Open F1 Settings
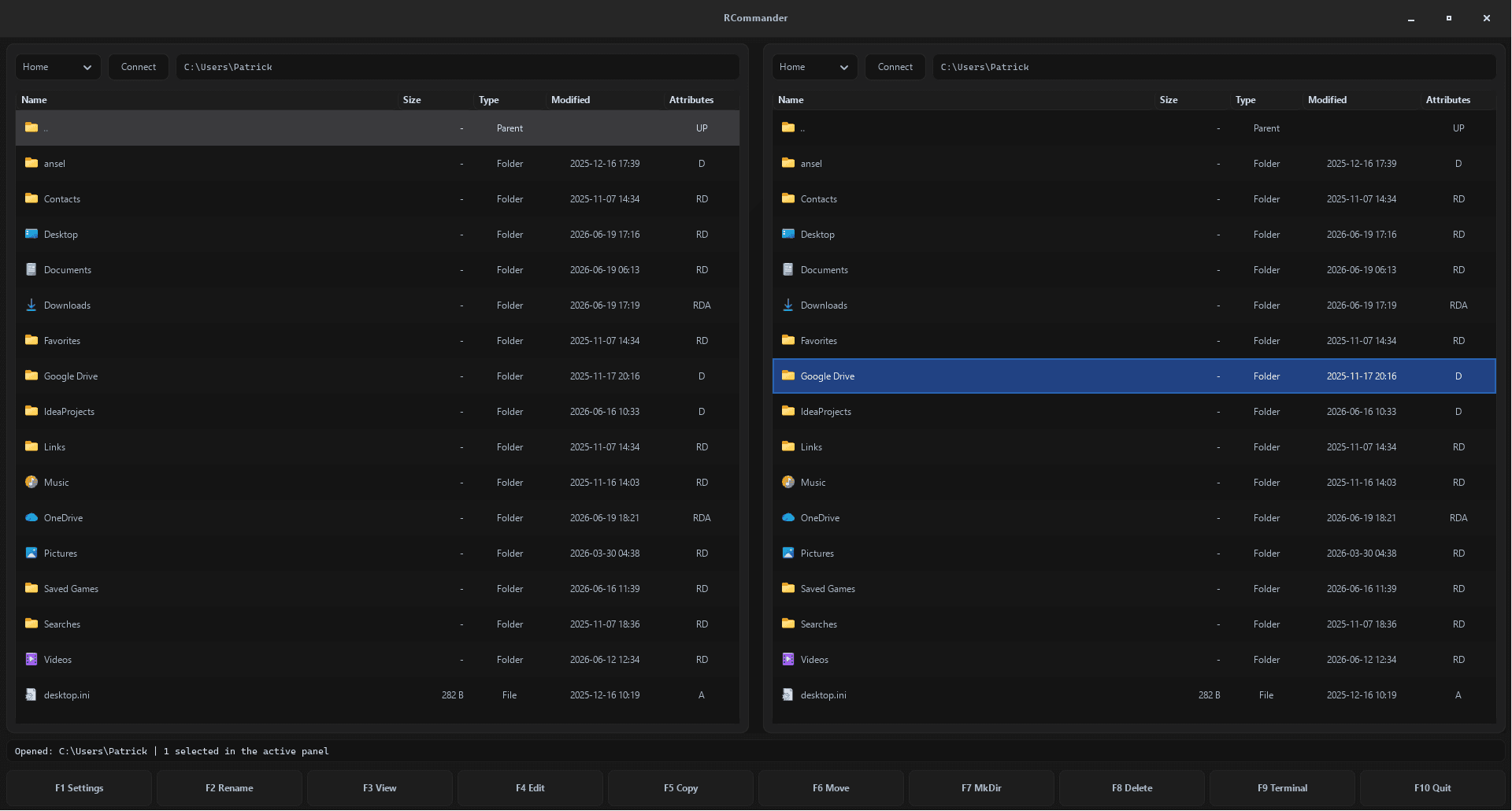This screenshot has height=811, width=1512. 80,788
